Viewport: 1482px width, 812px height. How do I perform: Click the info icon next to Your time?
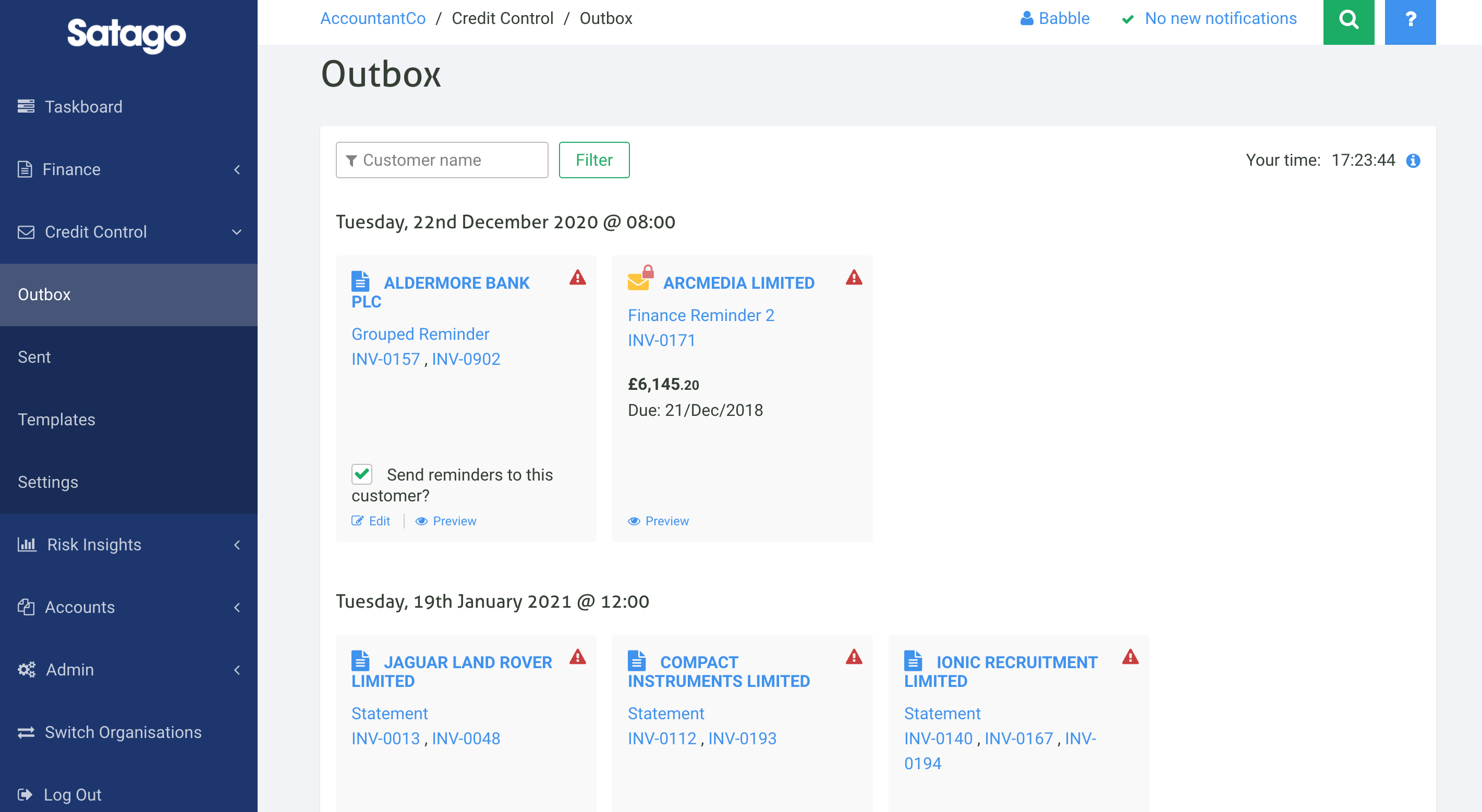click(1413, 161)
